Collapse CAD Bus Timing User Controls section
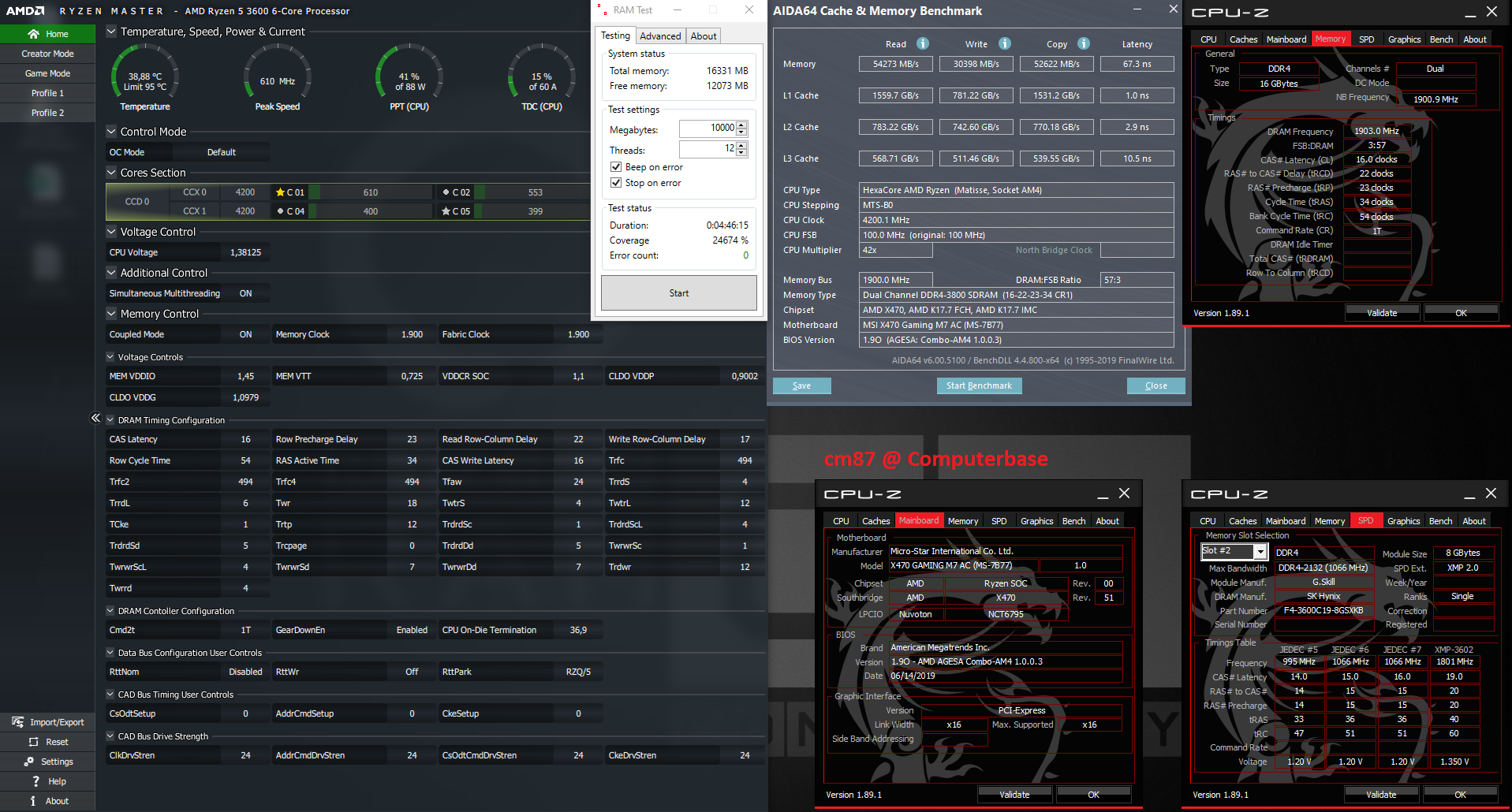The image size is (1512, 812). coord(110,695)
